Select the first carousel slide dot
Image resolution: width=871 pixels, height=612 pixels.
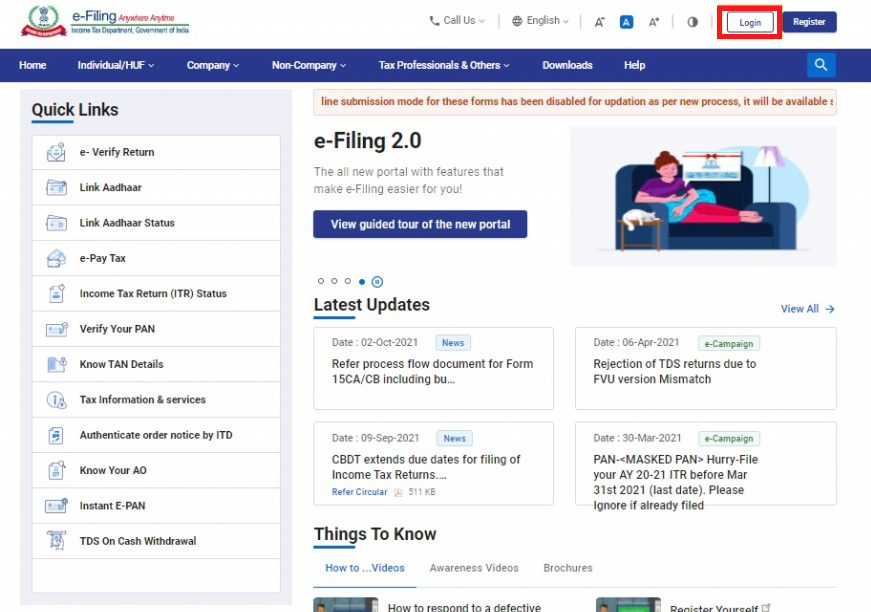point(321,282)
